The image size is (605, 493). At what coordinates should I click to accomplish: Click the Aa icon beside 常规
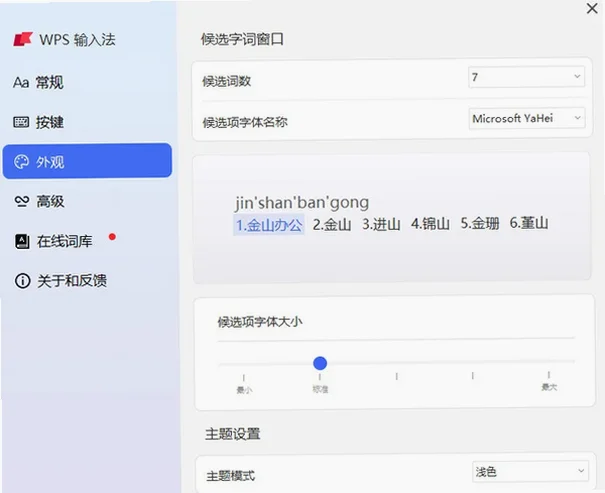coord(21,83)
